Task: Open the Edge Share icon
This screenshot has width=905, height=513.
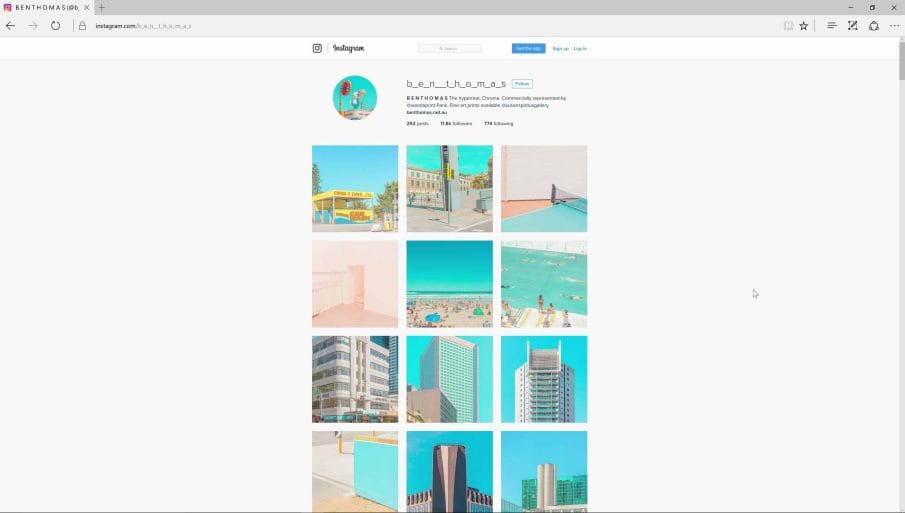Action: 873,26
